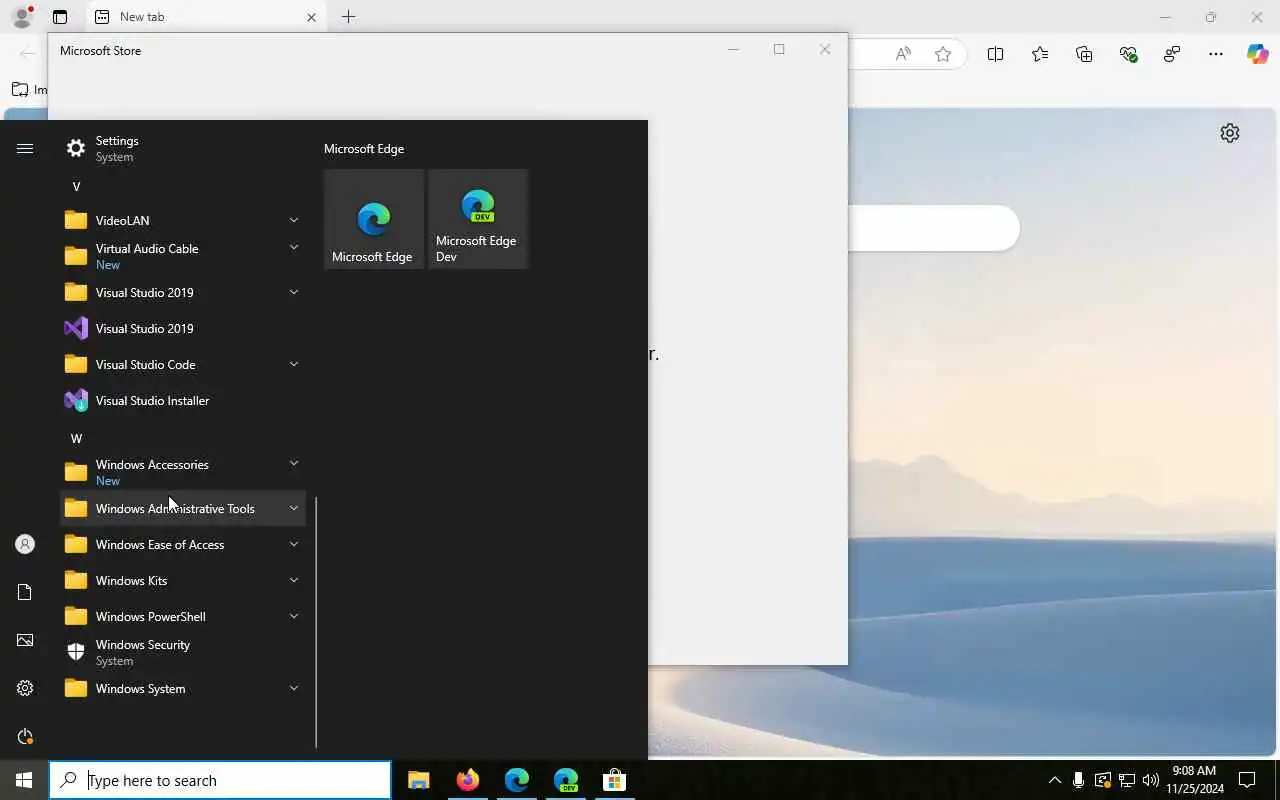Open Windows Security shield app
The image size is (1280, 800).
click(183, 652)
